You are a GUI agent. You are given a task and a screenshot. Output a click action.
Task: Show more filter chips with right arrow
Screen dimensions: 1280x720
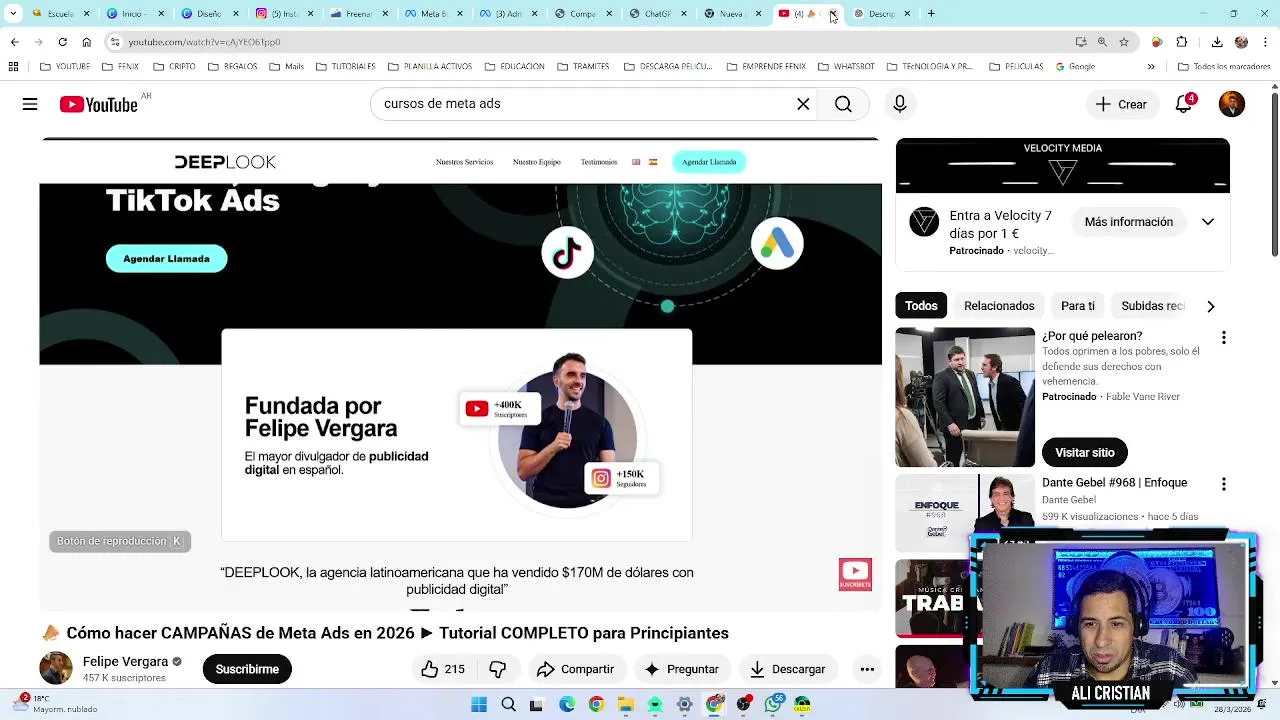1211,306
